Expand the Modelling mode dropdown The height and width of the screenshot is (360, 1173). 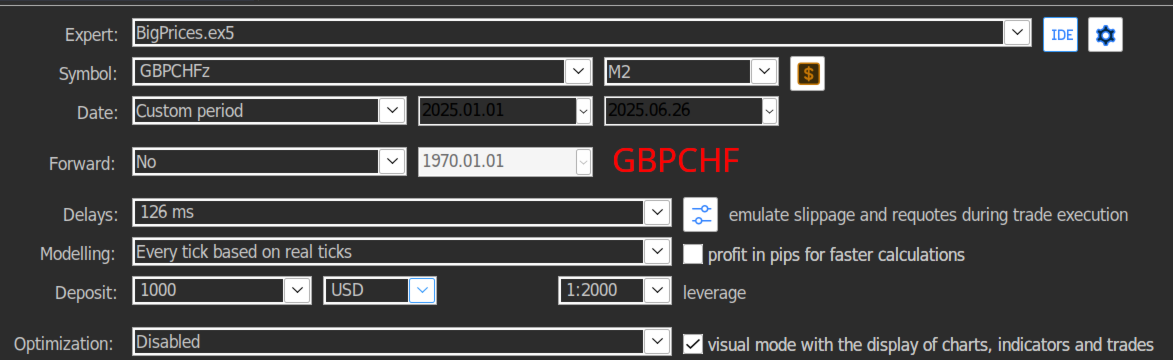coord(657,251)
